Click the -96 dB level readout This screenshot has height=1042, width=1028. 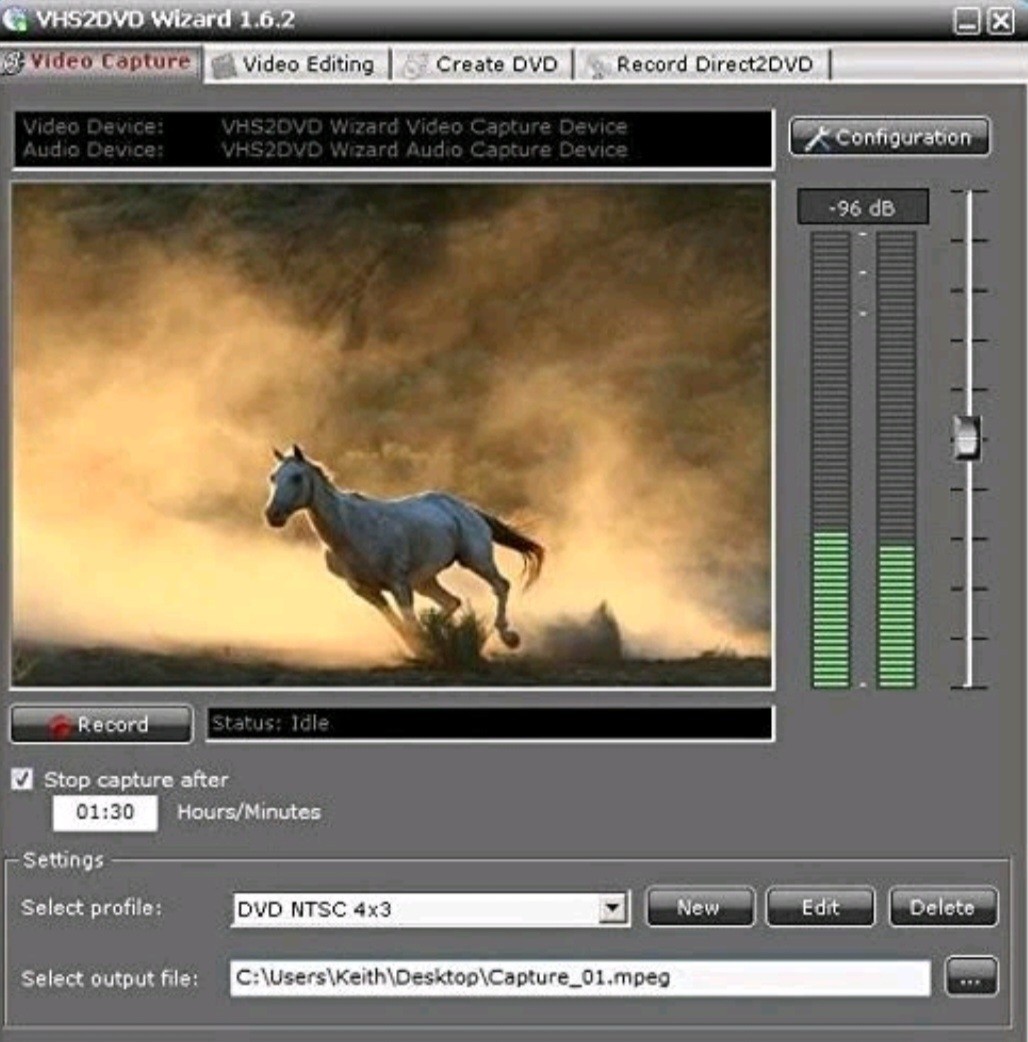click(x=863, y=208)
